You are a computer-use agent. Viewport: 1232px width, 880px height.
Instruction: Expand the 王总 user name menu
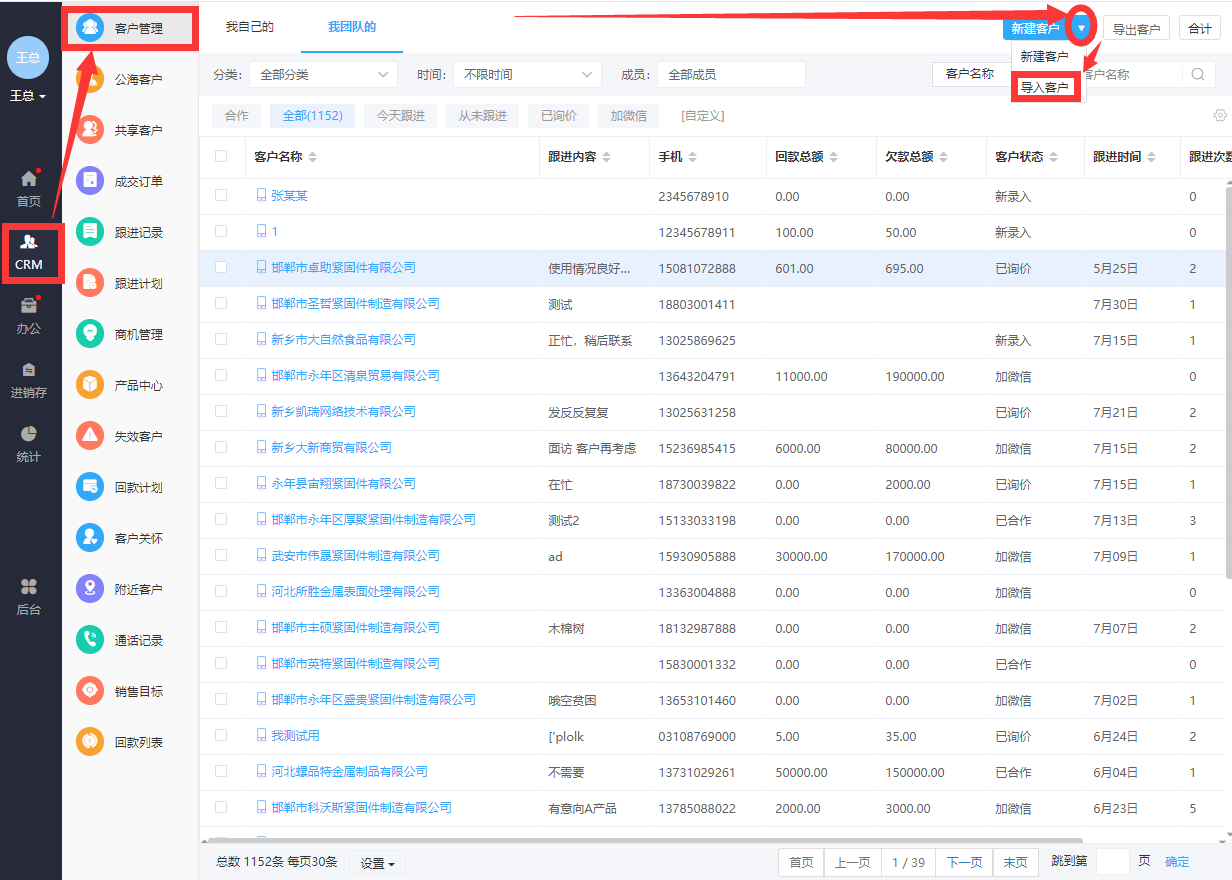pos(28,96)
